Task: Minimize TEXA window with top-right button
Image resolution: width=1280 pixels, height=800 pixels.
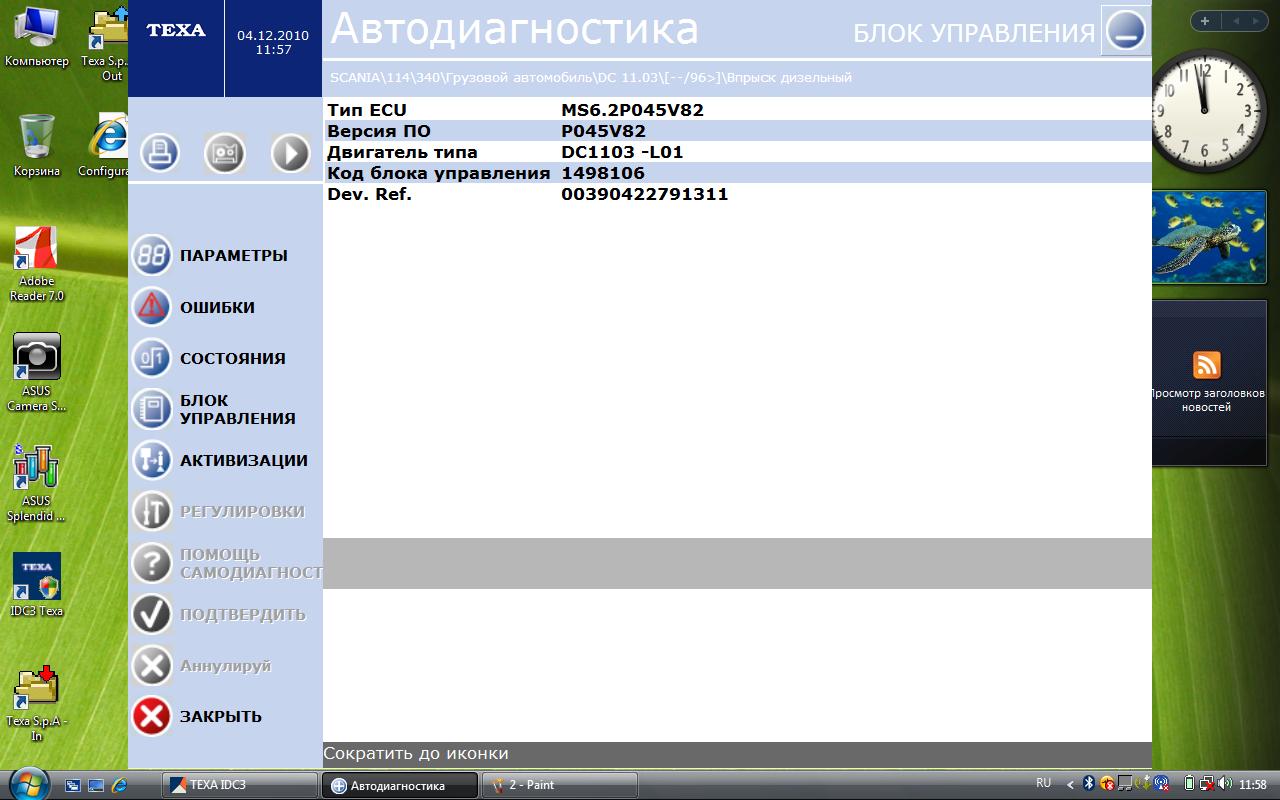Action: click(x=1126, y=30)
